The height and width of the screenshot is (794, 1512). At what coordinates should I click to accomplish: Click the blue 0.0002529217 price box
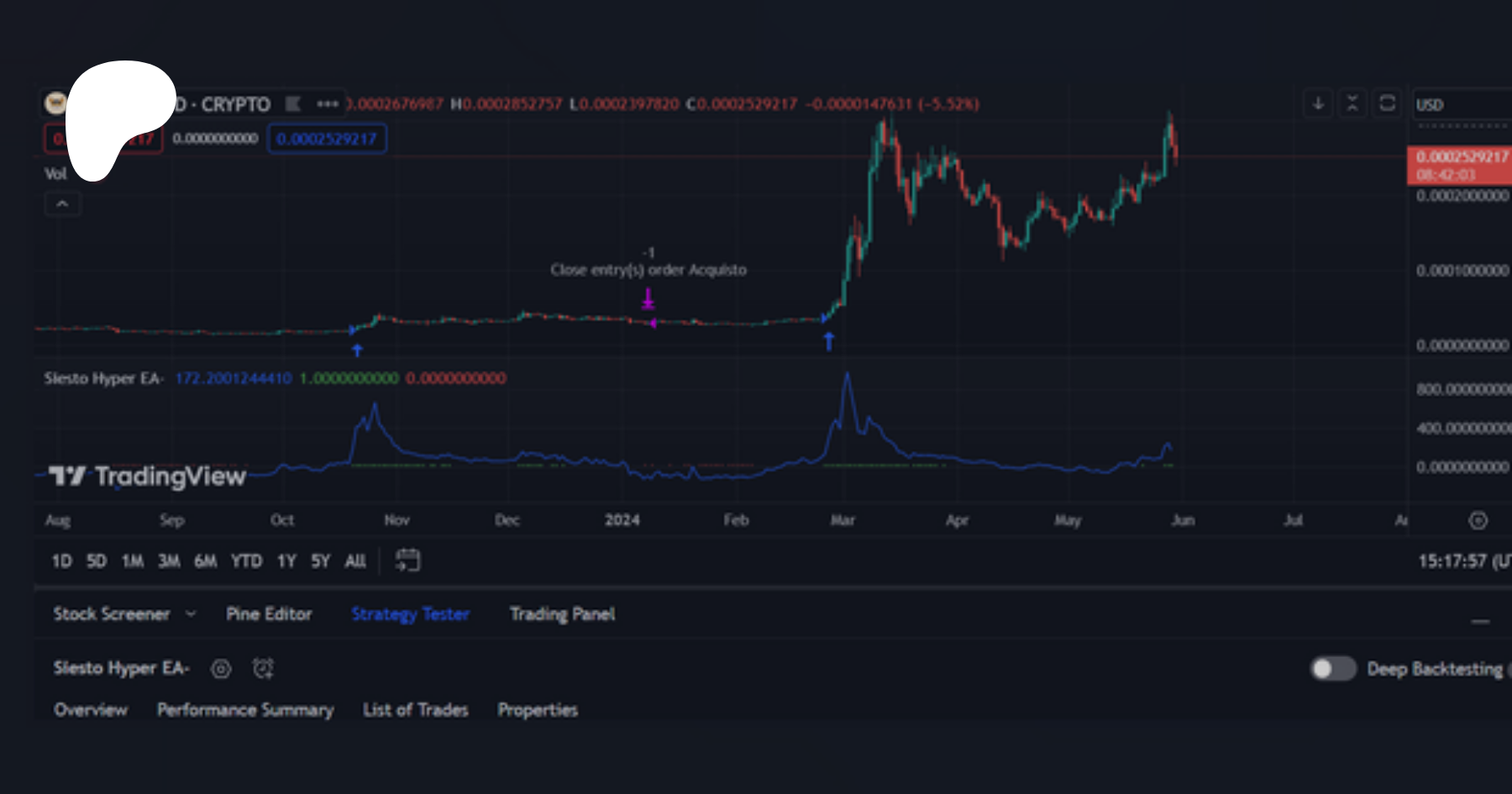click(x=327, y=139)
